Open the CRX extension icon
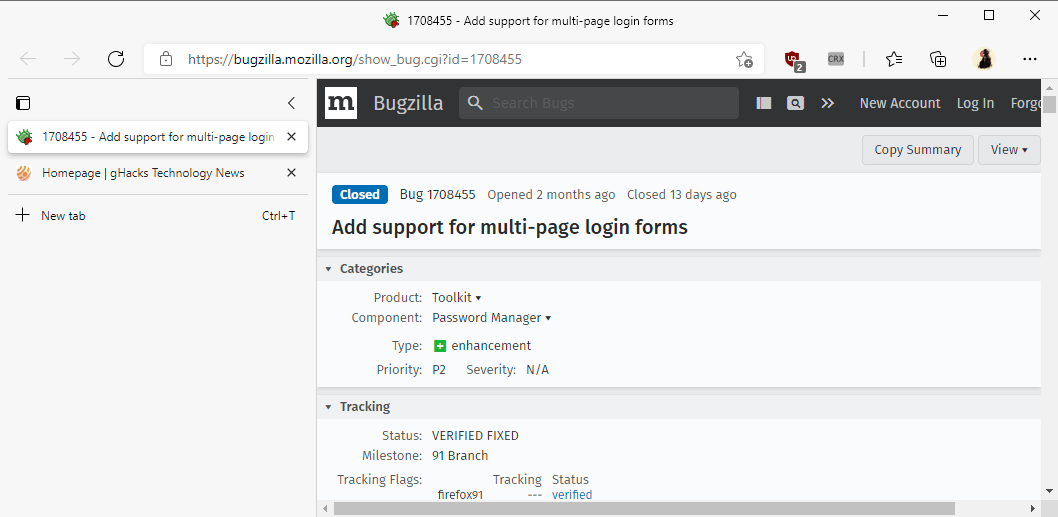1058x517 pixels. pos(835,59)
